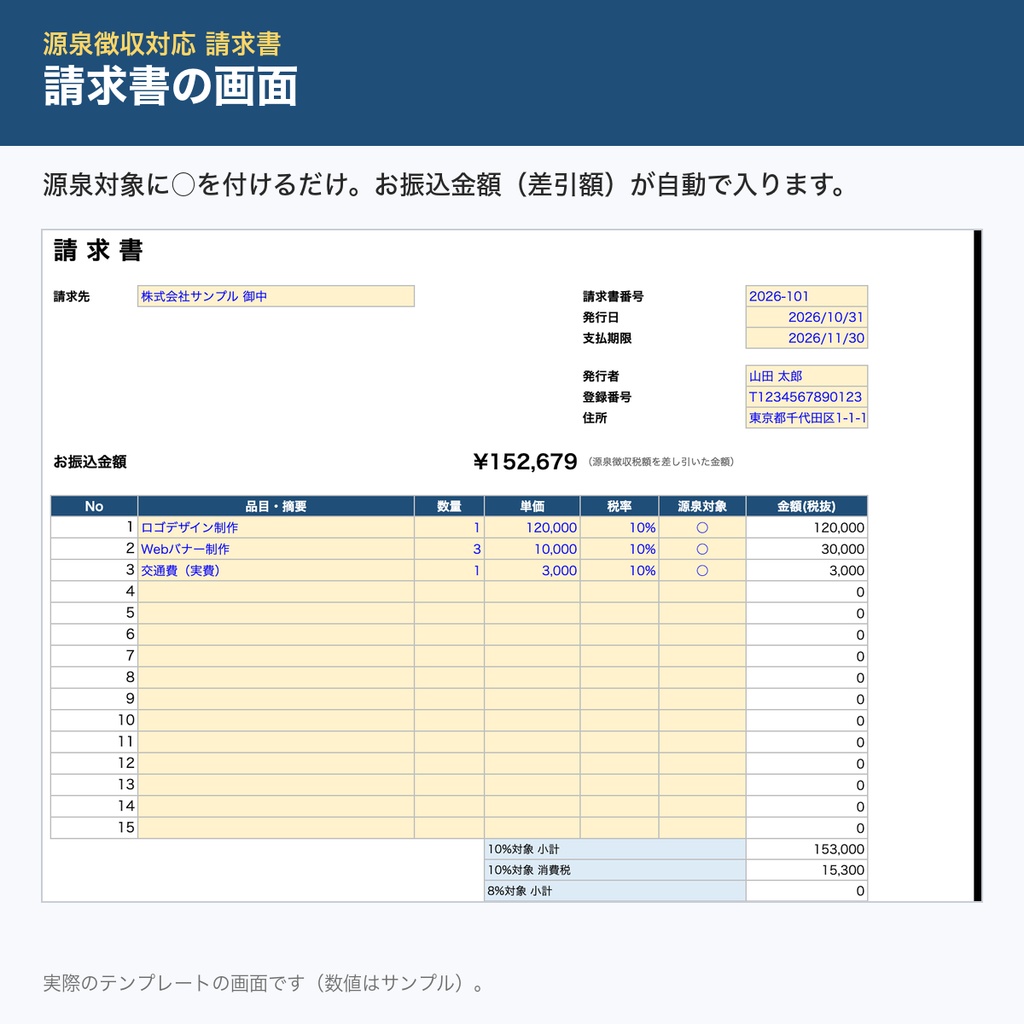Select invoice number cell 2026-101
The width and height of the screenshot is (1024, 1024).
pyautogui.click(x=807, y=296)
